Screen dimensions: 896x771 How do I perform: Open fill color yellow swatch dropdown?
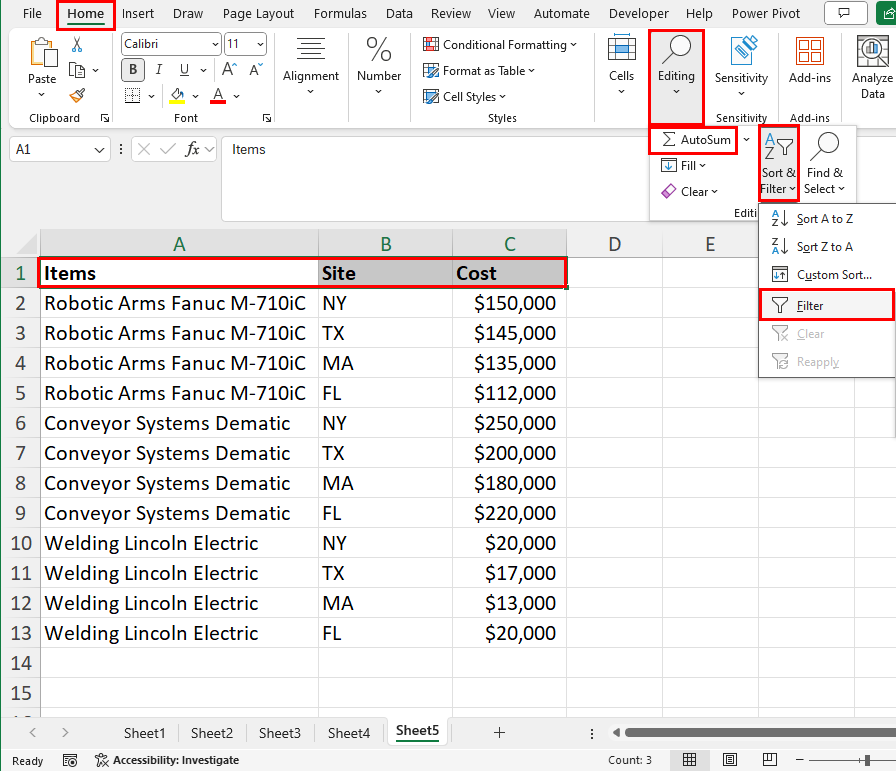click(196, 96)
